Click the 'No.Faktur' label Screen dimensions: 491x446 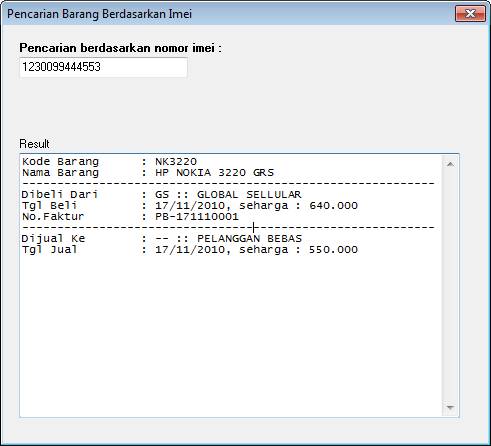pyautogui.click(x=53, y=216)
